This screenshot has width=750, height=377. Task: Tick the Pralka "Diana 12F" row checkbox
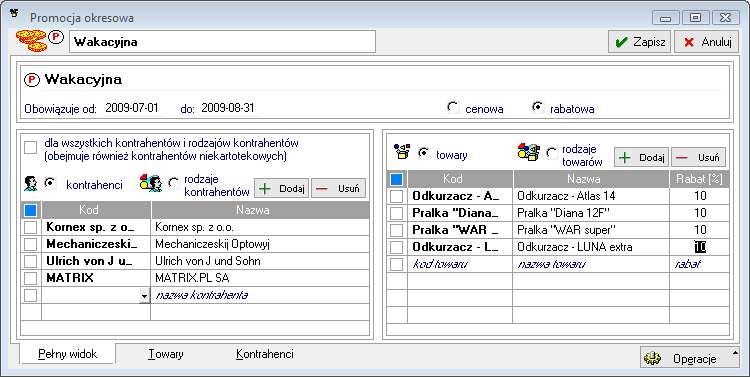click(397, 213)
